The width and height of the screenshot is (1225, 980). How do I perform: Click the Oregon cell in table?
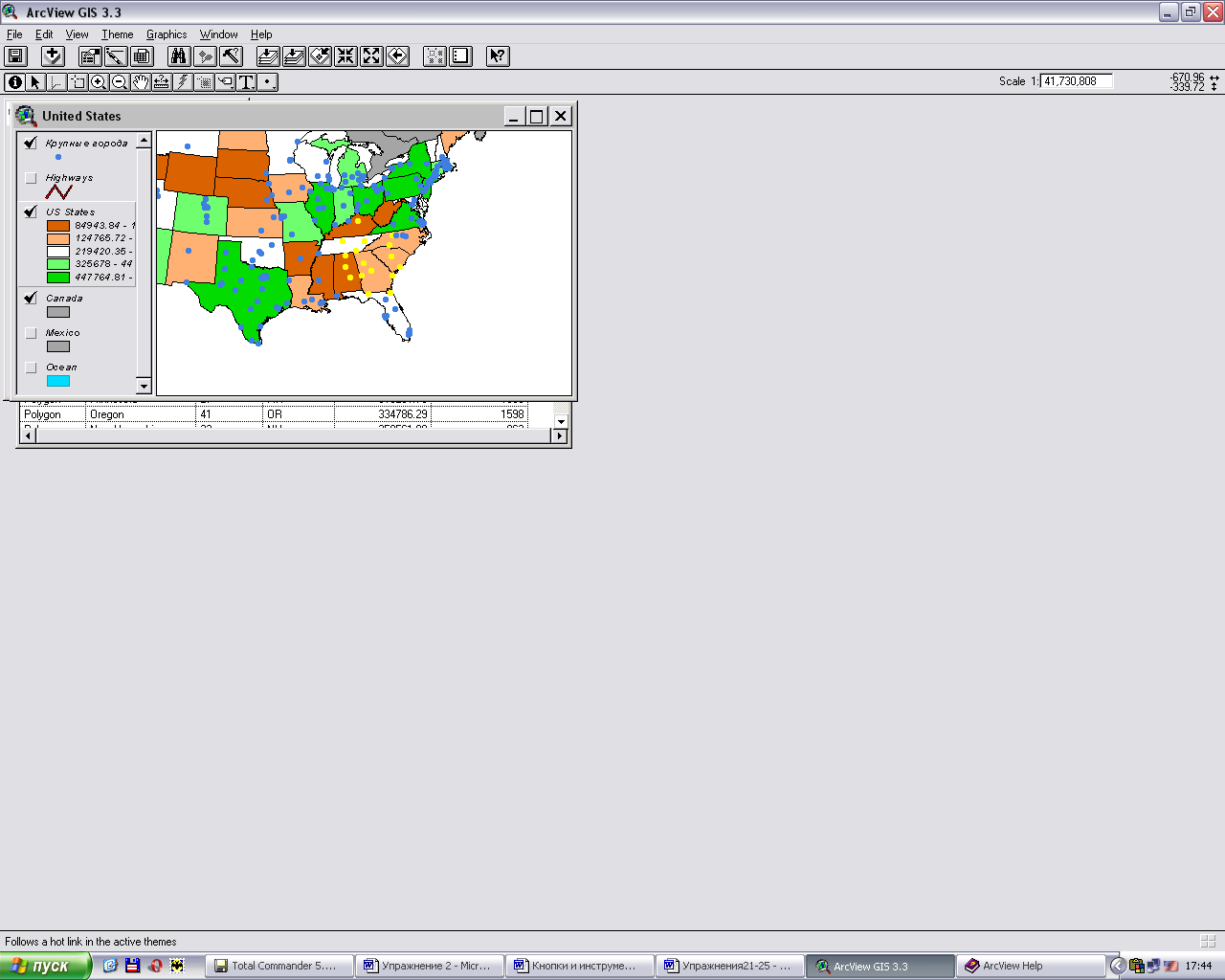tap(141, 414)
